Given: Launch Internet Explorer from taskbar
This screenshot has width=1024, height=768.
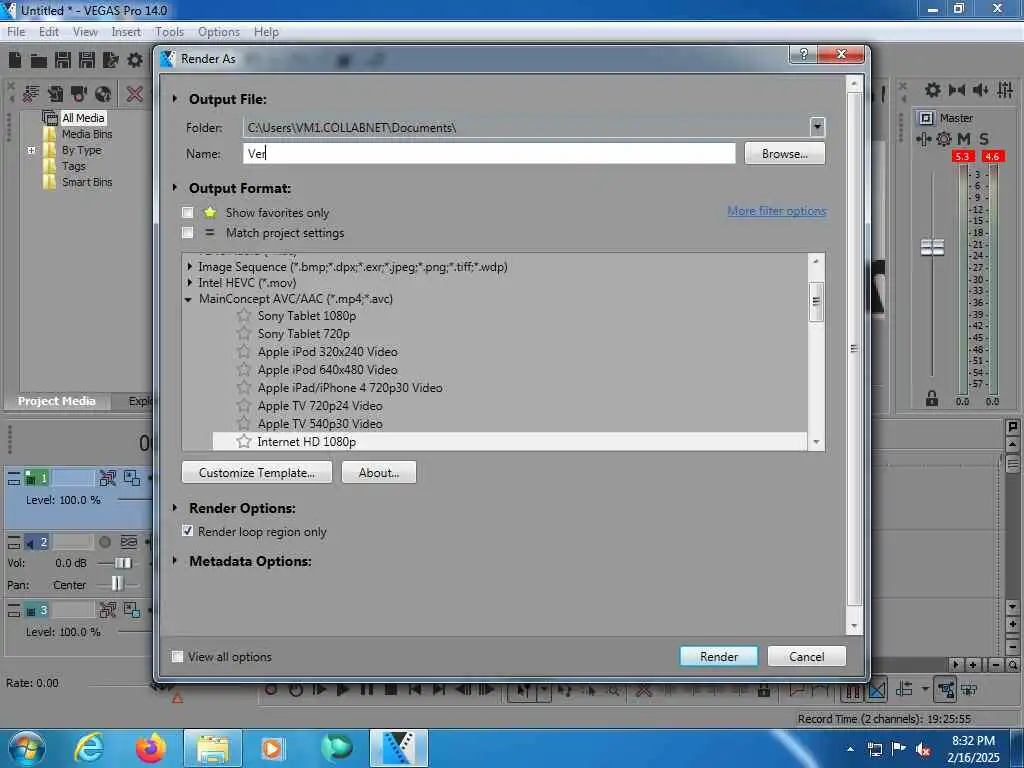Looking at the screenshot, I should pos(88,748).
